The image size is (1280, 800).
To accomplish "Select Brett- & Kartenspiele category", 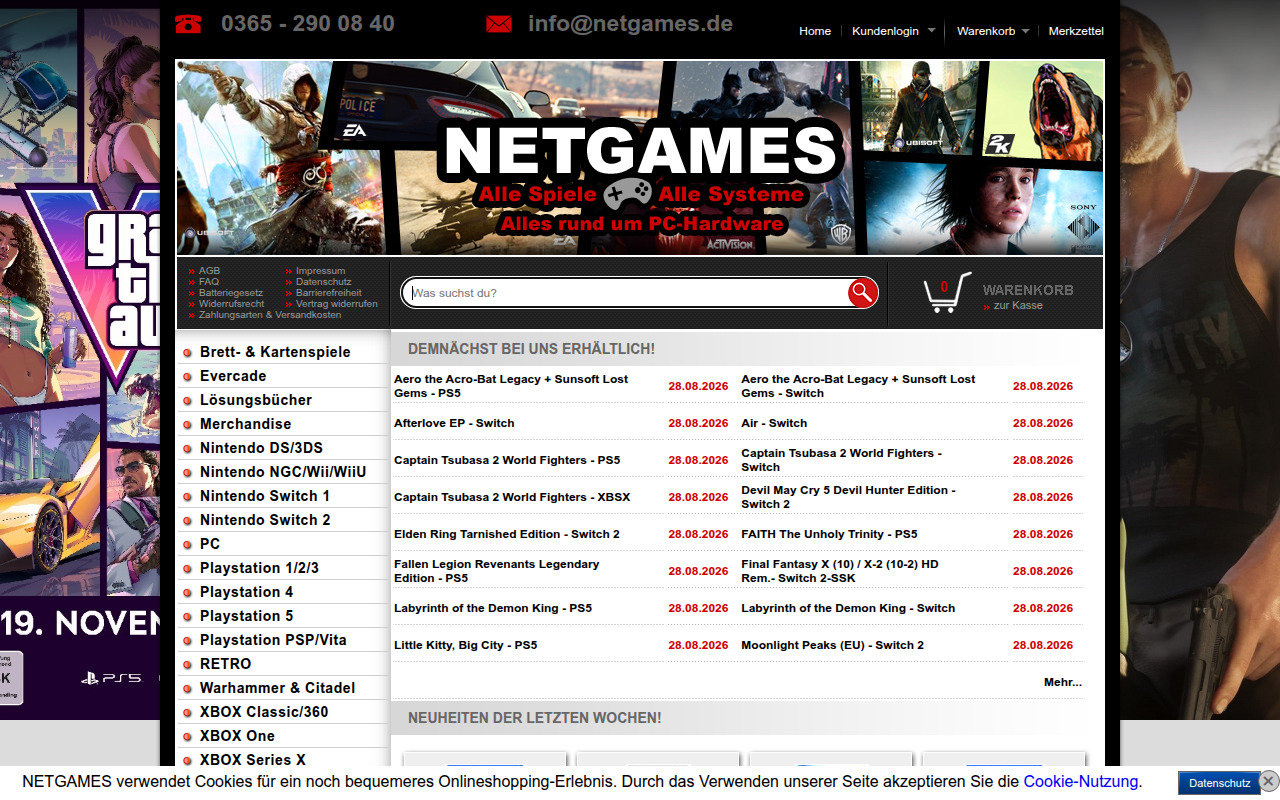I will click(x=275, y=352).
